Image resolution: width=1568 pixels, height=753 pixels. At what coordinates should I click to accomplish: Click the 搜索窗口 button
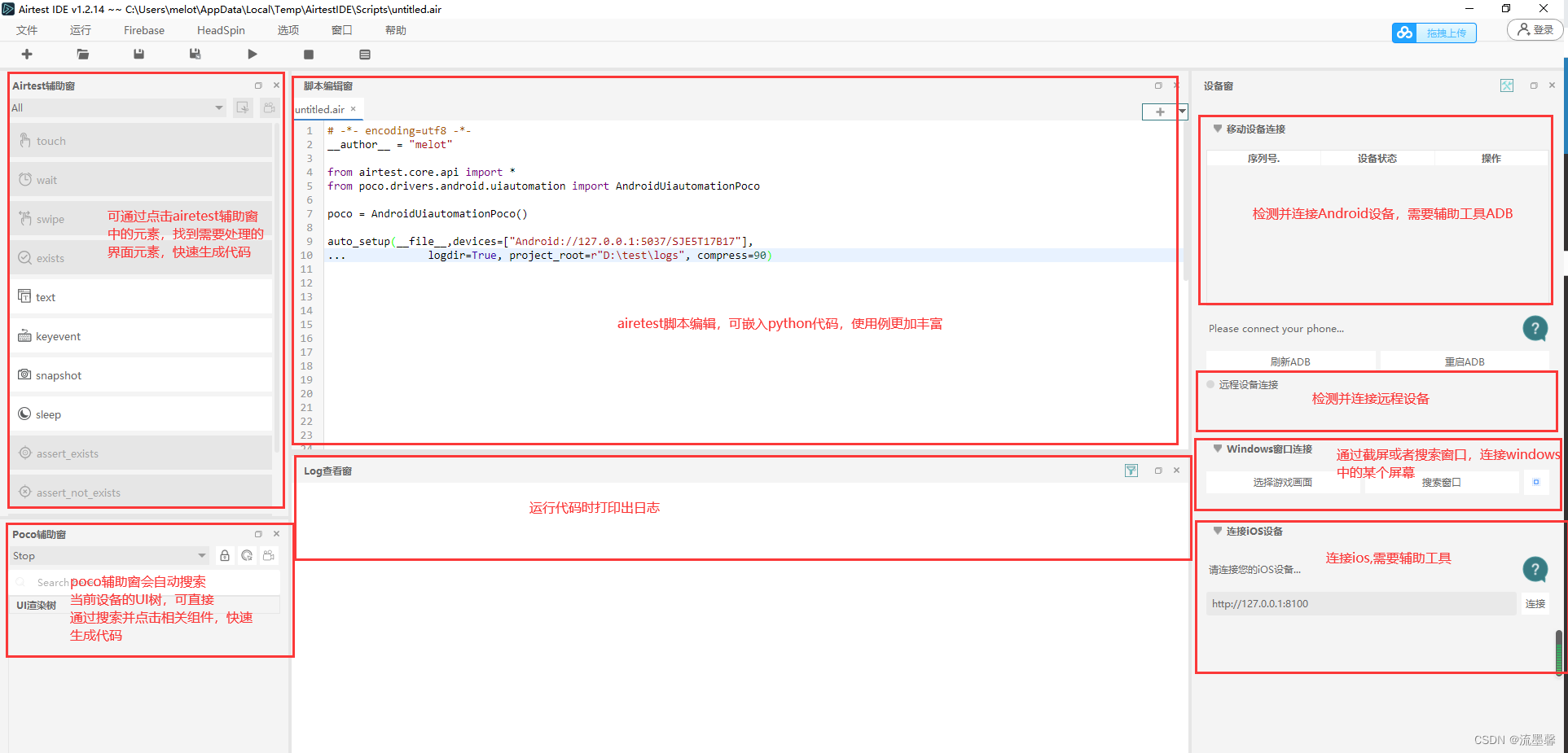click(1442, 482)
